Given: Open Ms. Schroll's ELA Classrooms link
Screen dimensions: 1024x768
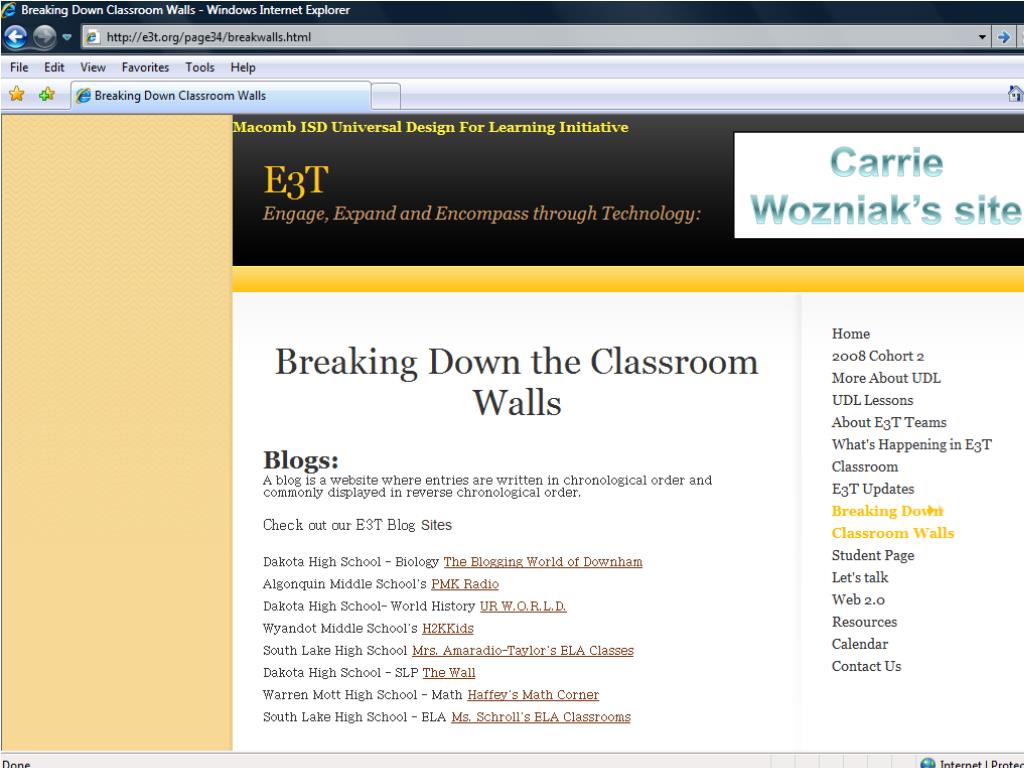Looking at the screenshot, I should tap(541, 717).
